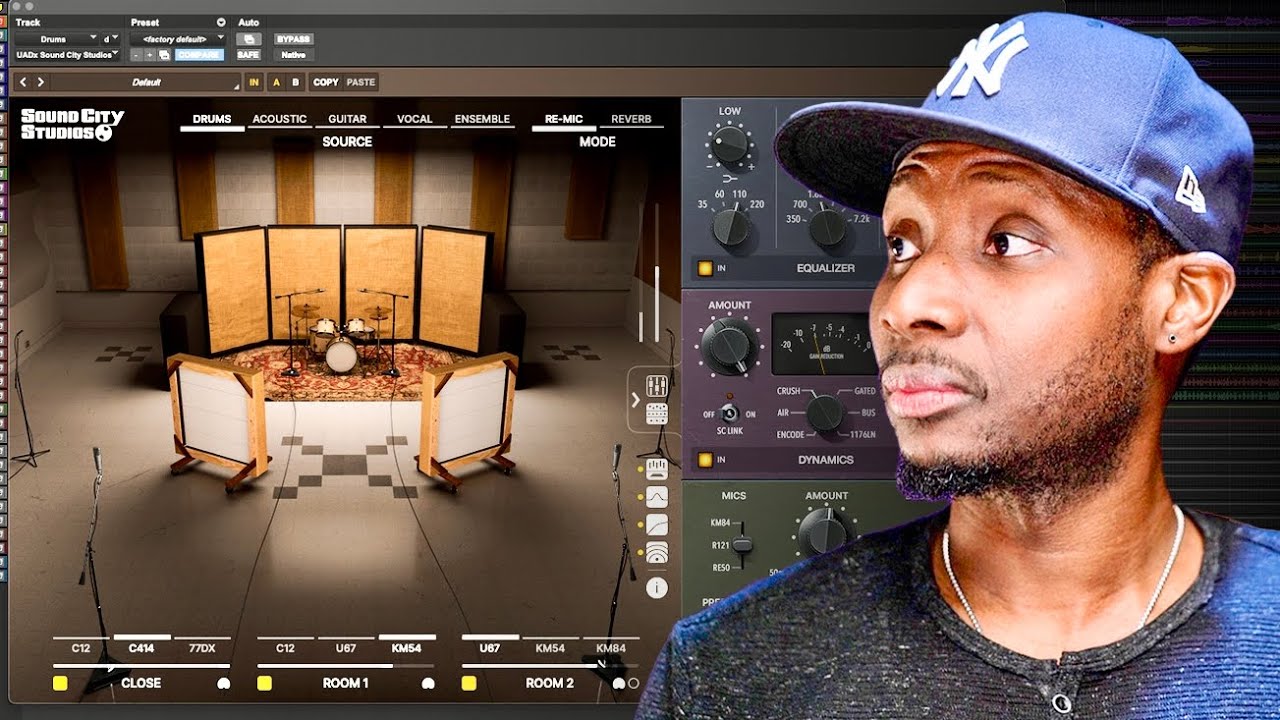Choose 77DX for the CLOSE mic
This screenshot has width=1280, height=720.
(x=202, y=648)
